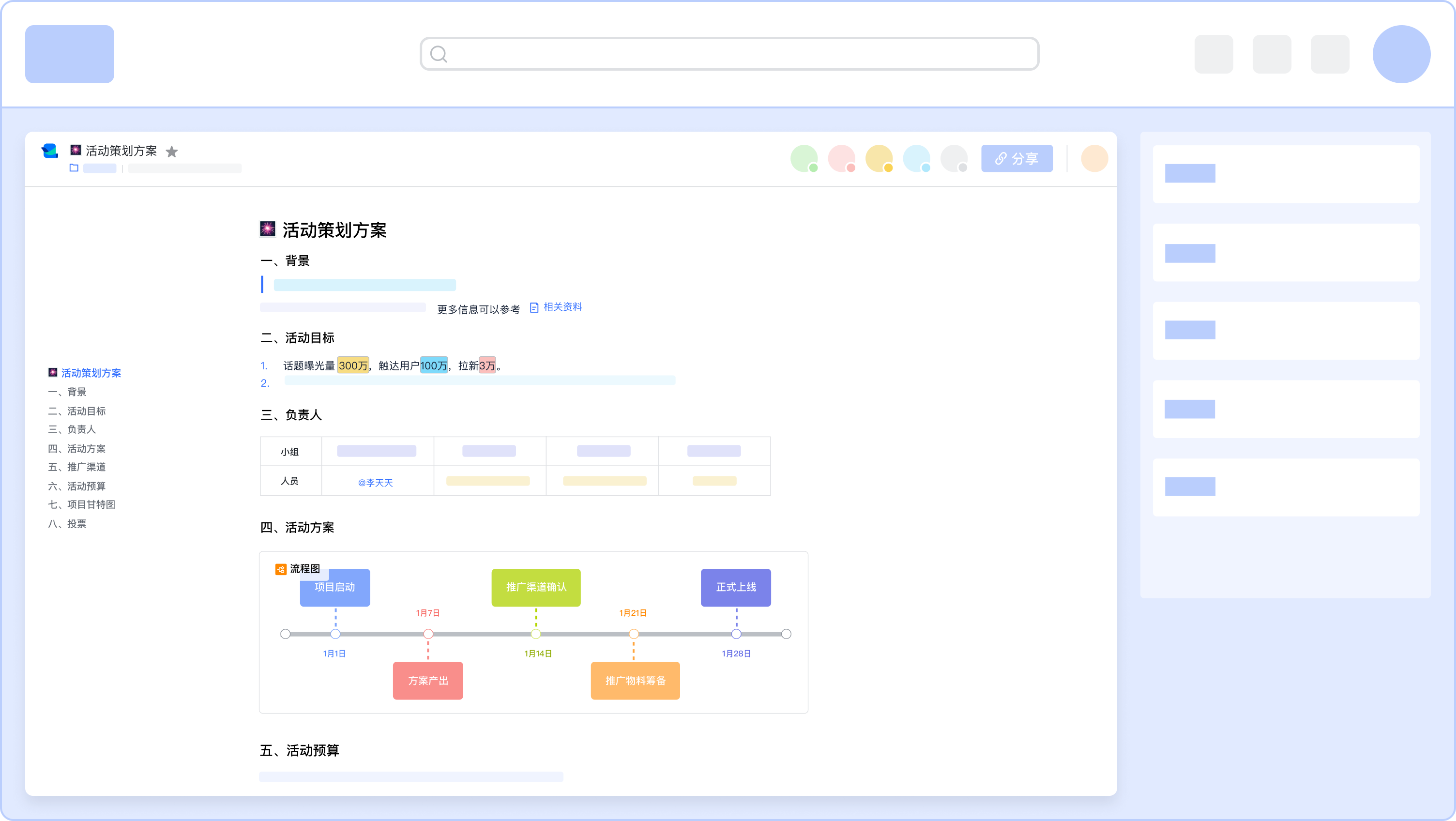This screenshot has height=821, width=1456.
Task: Click the purple 正式上线 flowchart node
Action: click(736, 588)
